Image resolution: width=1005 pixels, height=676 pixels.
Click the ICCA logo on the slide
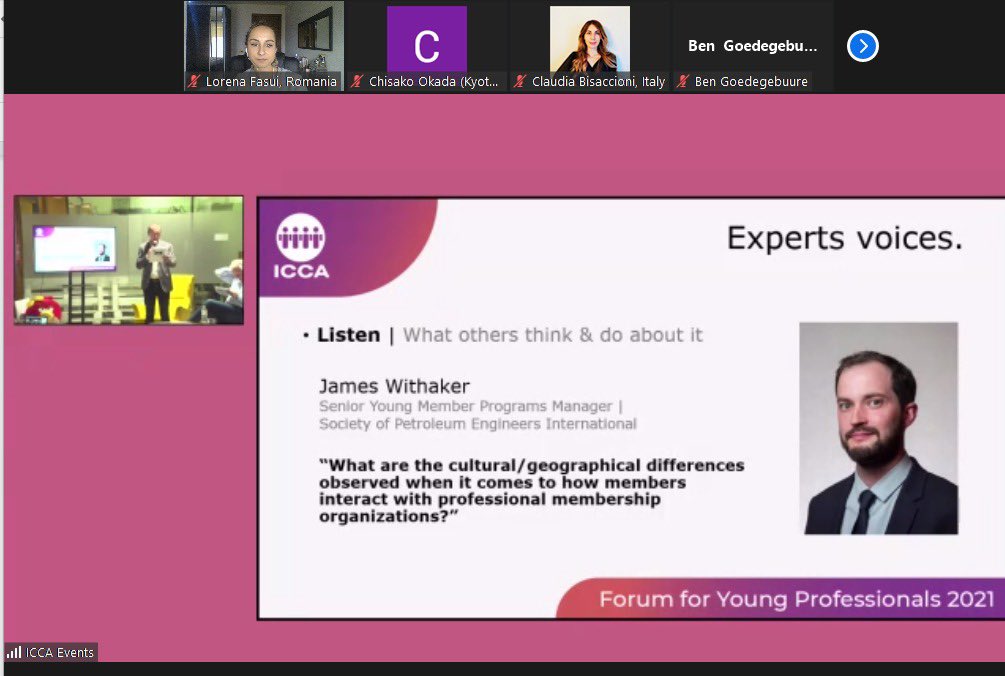point(301,246)
